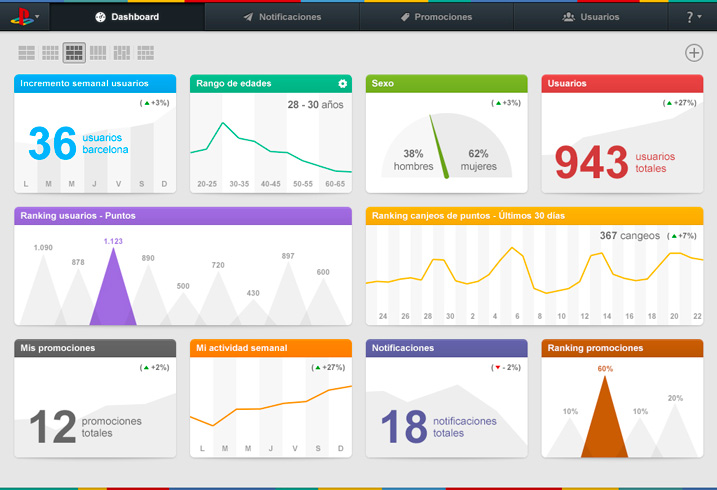Screen dimensions: 717x490
Task: Switch to the Notificaciones tab
Action: (x=282, y=17)
